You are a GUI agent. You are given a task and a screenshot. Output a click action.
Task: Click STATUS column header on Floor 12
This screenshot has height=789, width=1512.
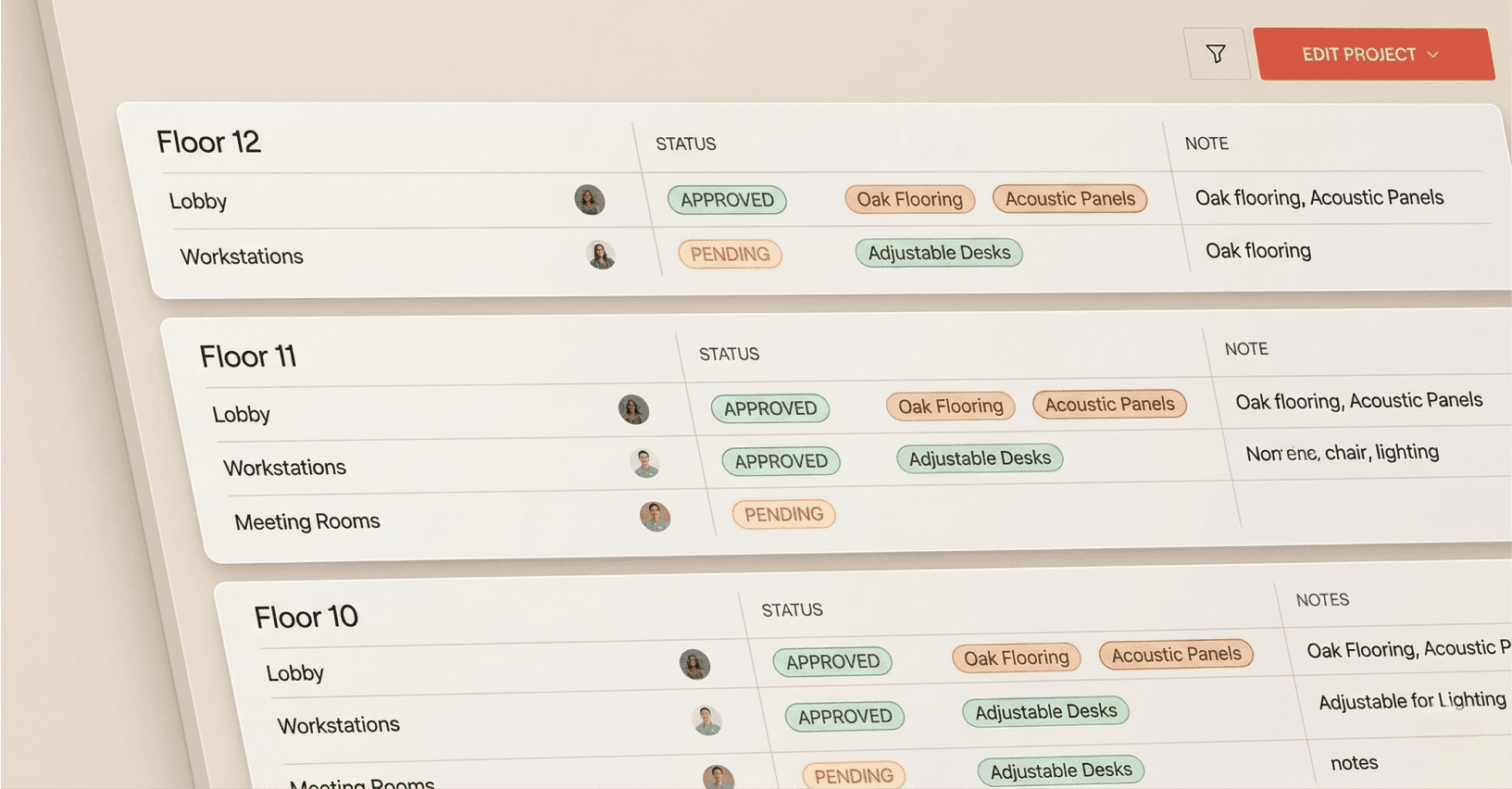[x=686, y=144]
